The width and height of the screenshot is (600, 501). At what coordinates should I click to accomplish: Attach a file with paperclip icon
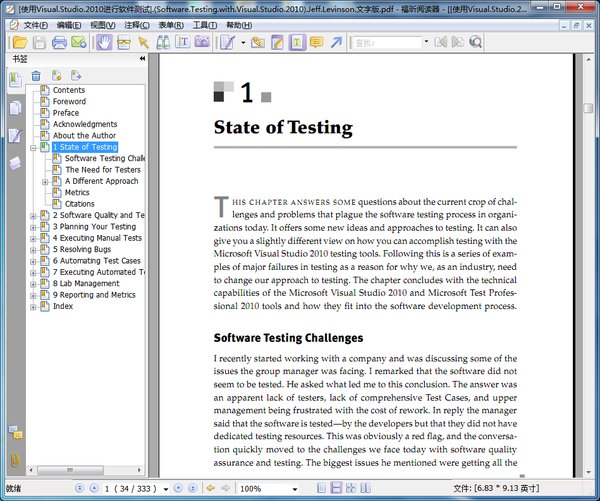(258, 42)
